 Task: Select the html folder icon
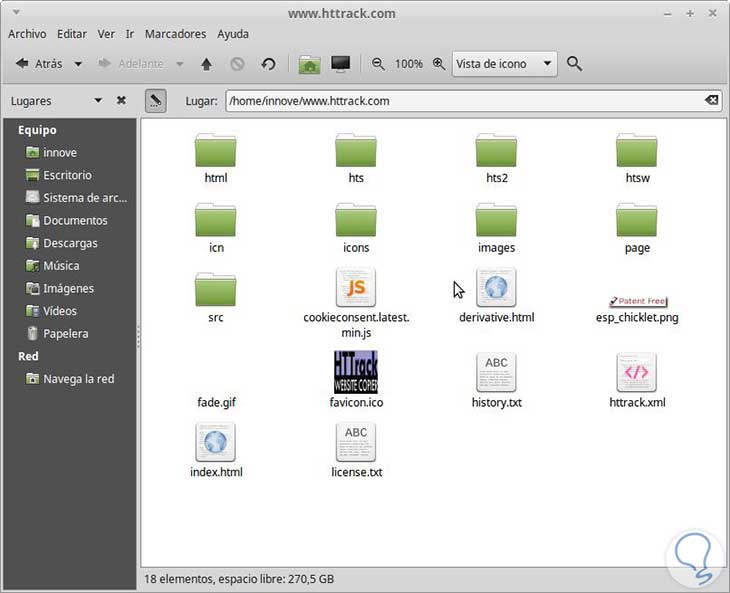216,150
